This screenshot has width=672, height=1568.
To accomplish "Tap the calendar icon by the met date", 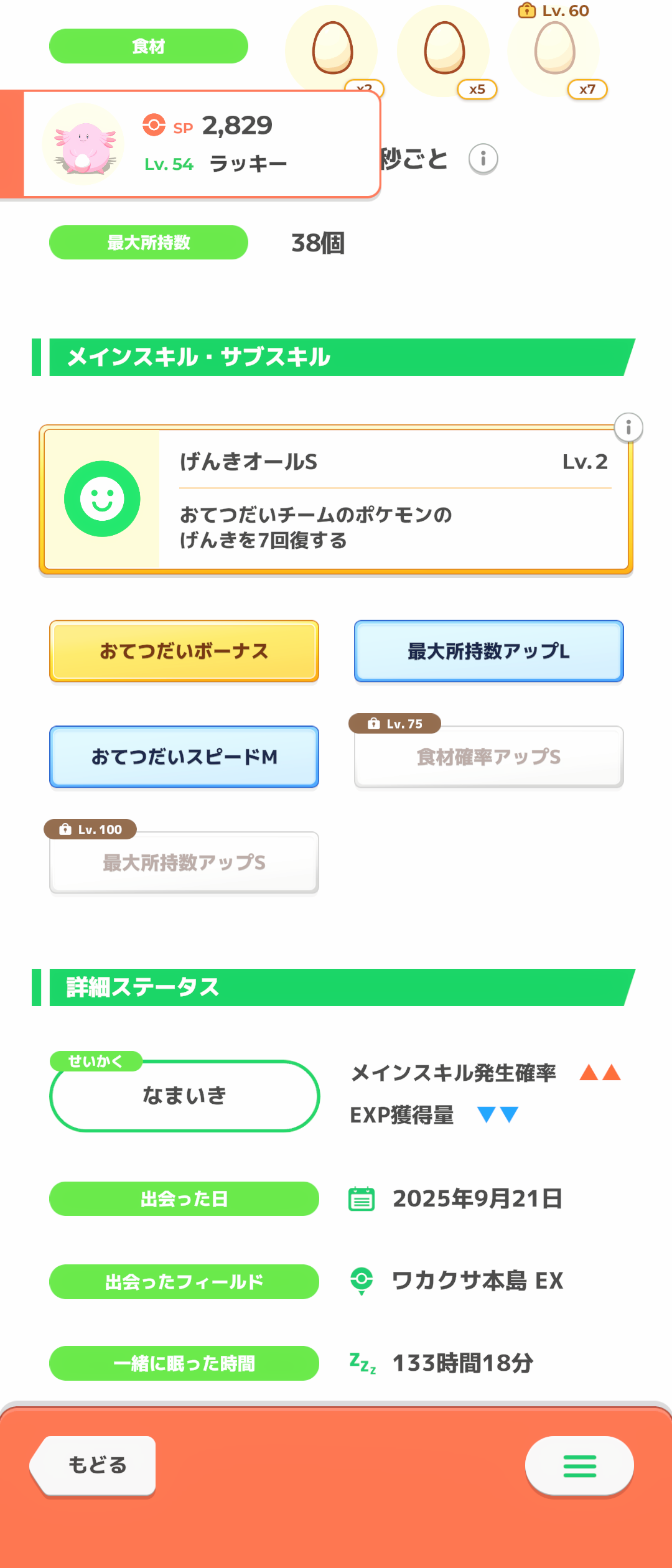I will [362, 1198].
